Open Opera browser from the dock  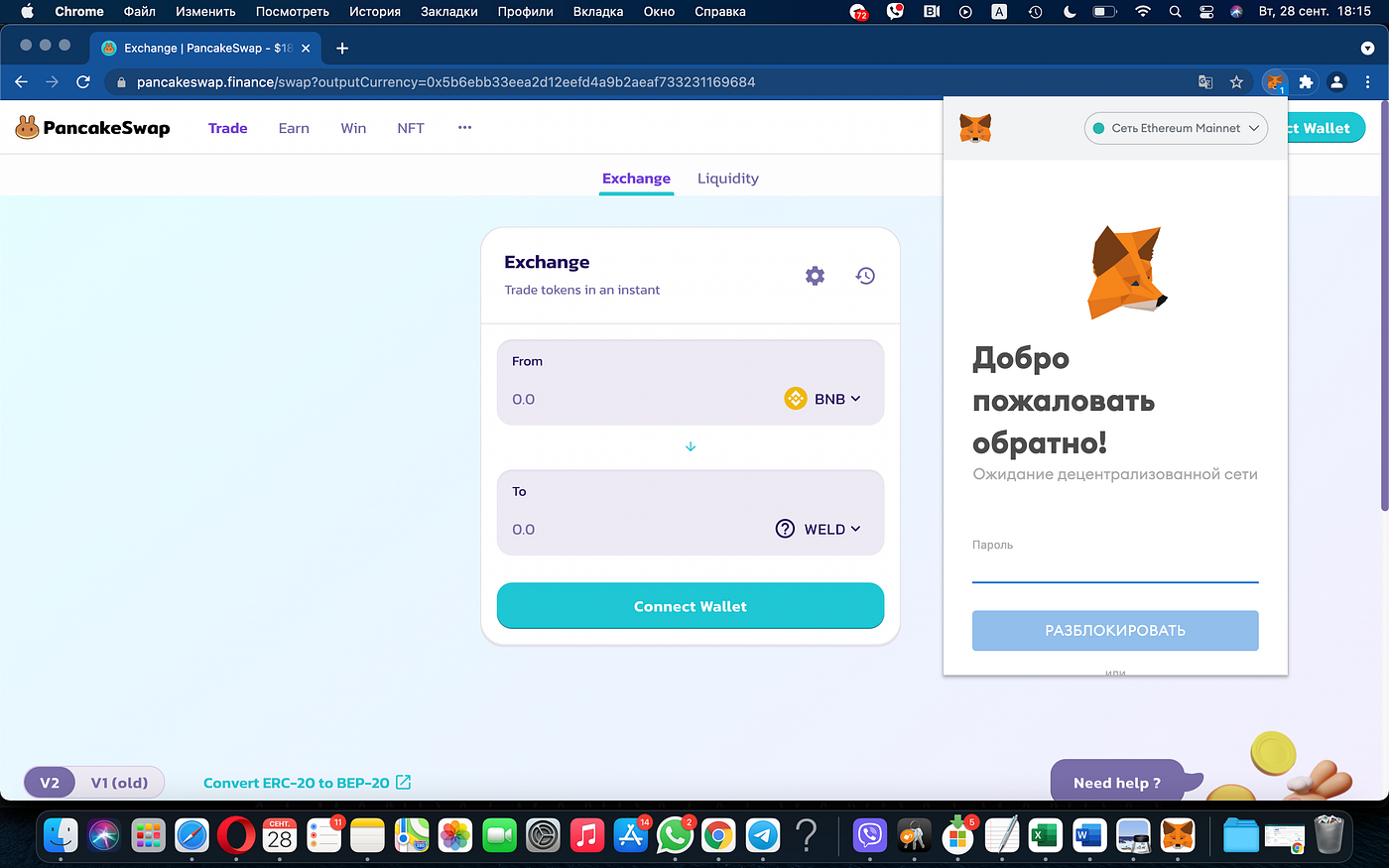(x=235, y=835)
